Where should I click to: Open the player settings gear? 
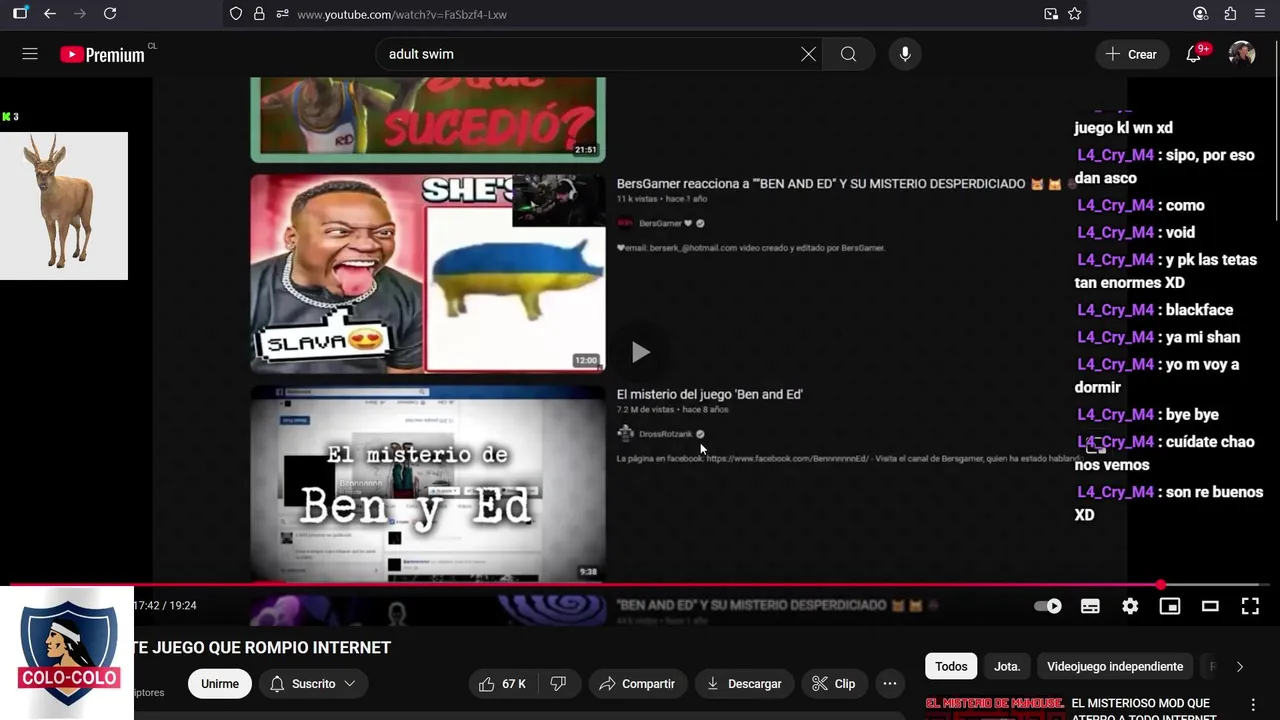pos(1130,606)
